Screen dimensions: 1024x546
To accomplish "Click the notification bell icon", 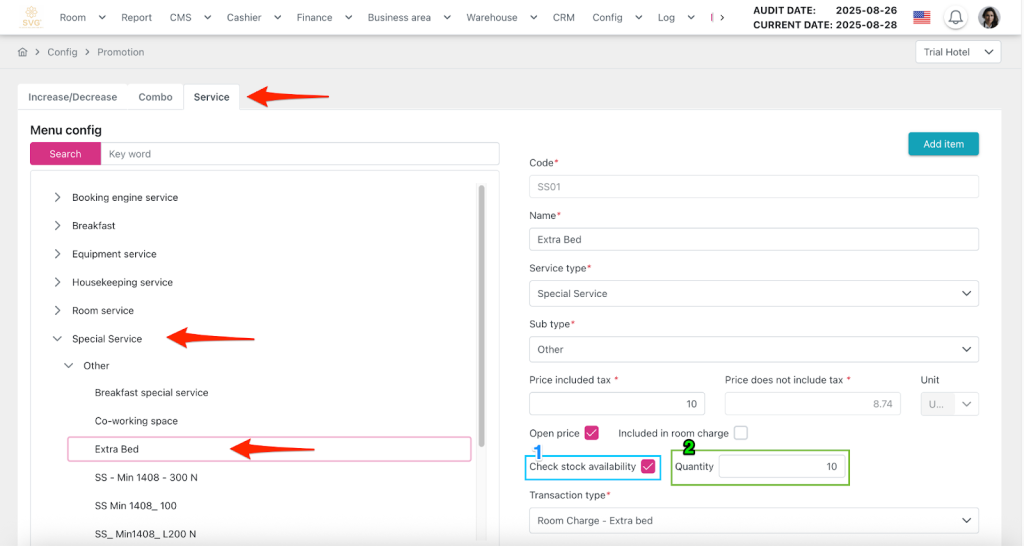I will point(956,17).
